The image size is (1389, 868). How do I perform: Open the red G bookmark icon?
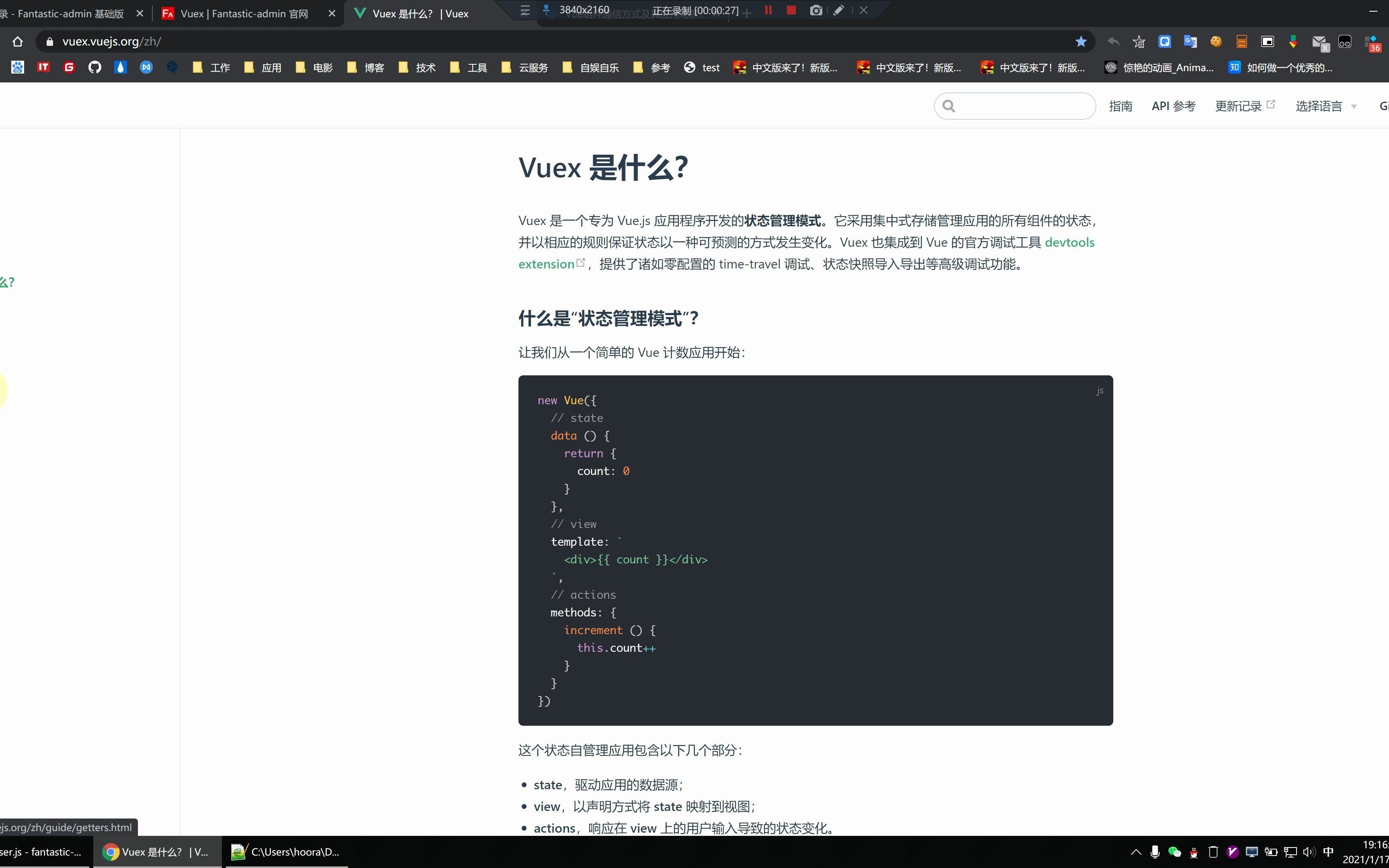(x=69, y=67)
